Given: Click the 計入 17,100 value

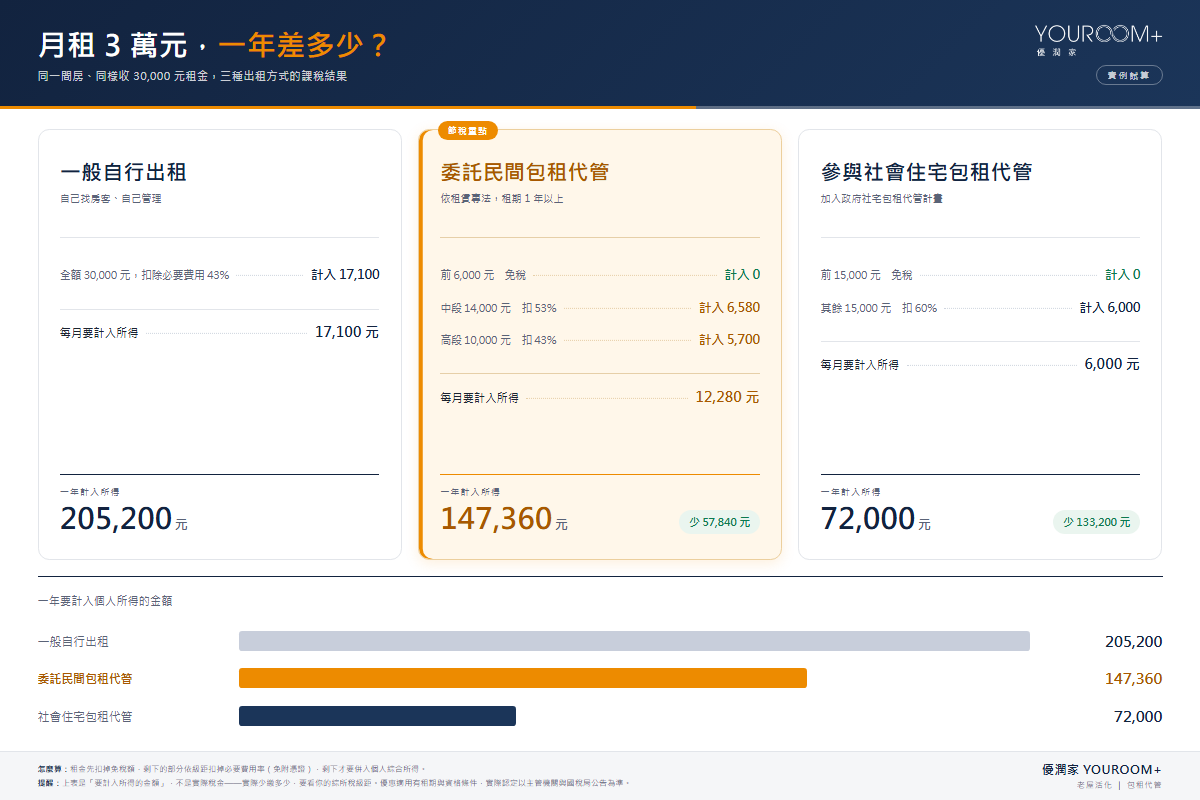Looking at the screenshot, I should click(x=346, y=275).
